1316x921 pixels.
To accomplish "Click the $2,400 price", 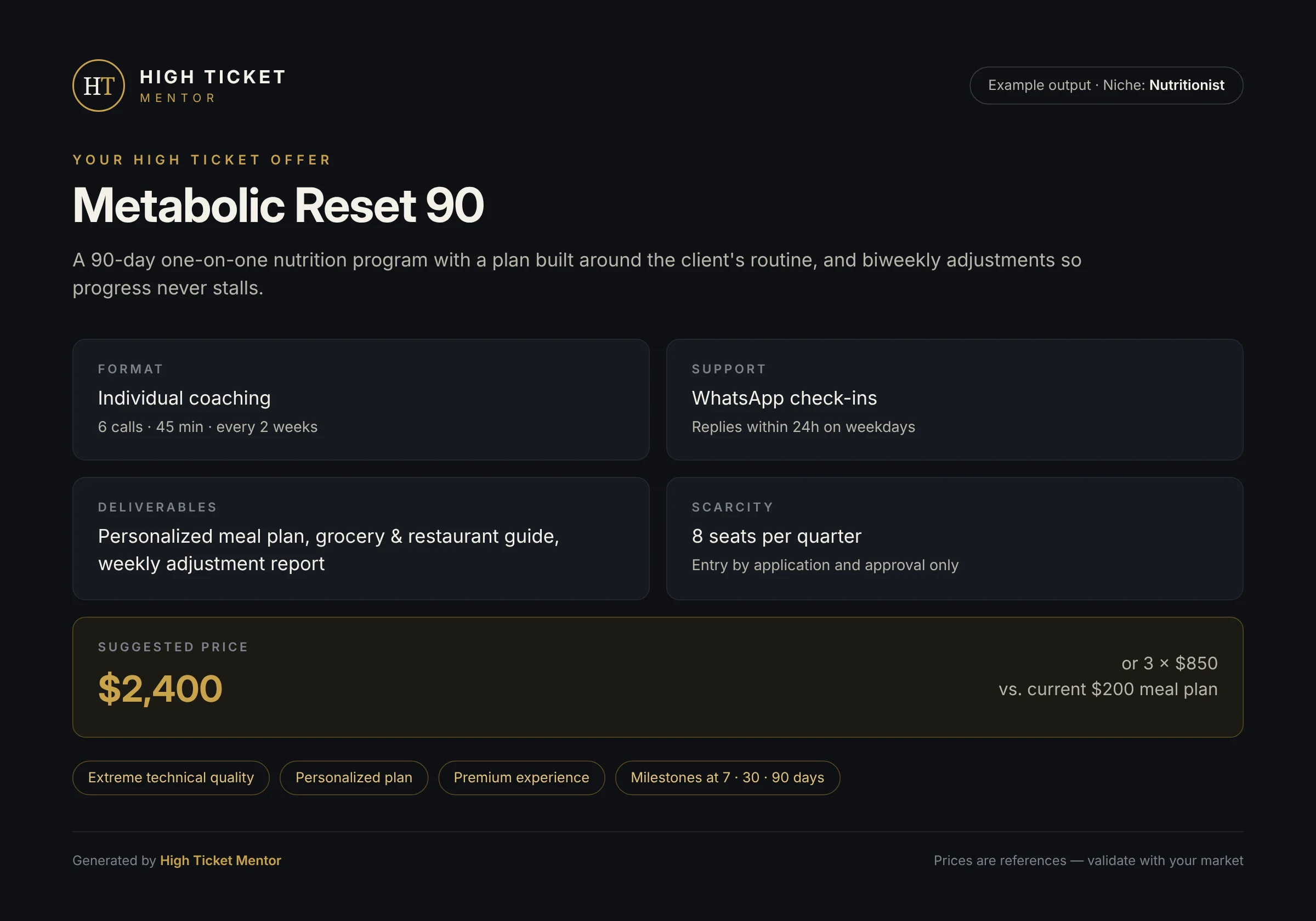I will [160, 689].
